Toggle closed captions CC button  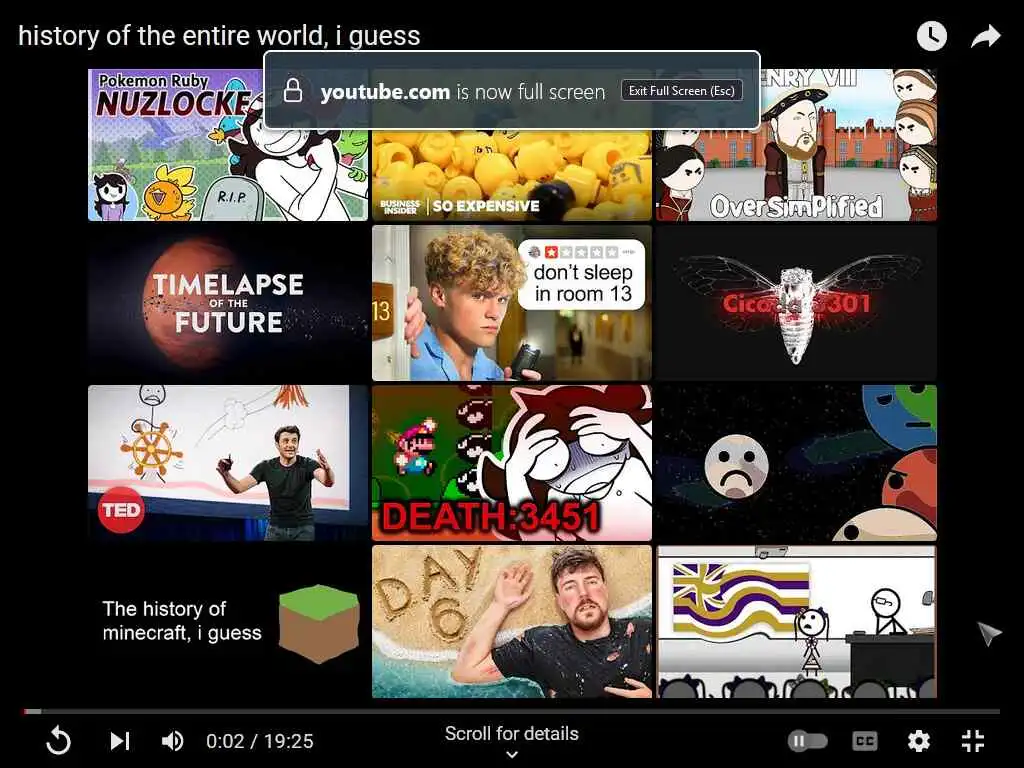click(x=865, y=741)
